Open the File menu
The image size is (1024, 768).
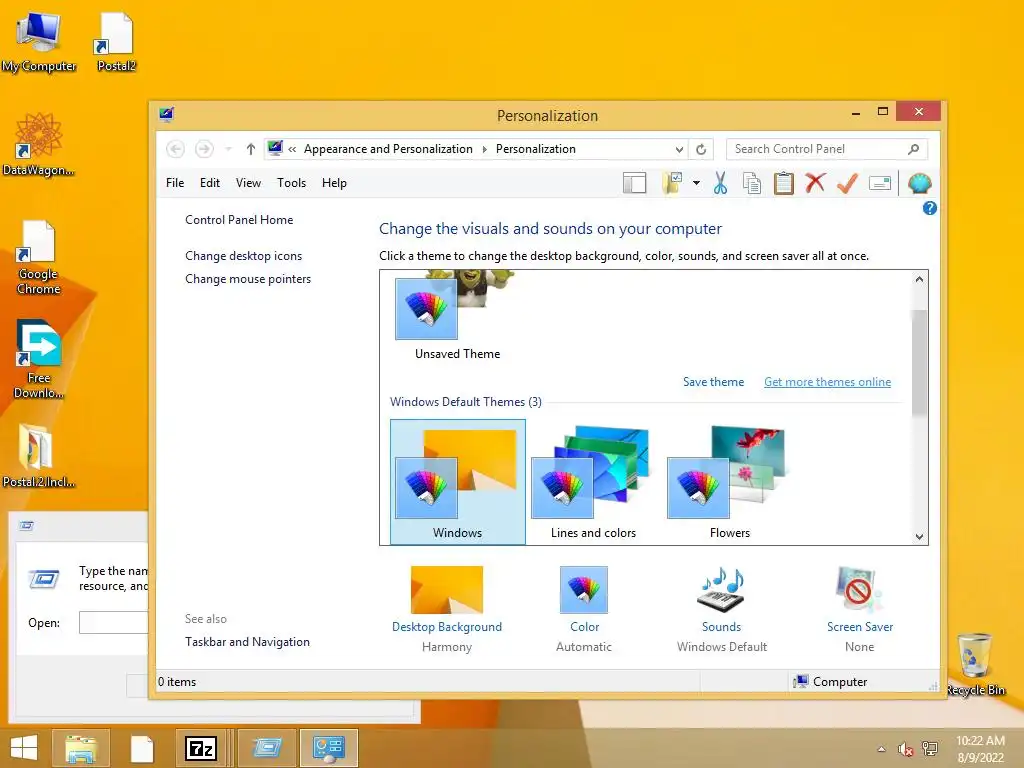pyautogui.click(x=175, y=183)
